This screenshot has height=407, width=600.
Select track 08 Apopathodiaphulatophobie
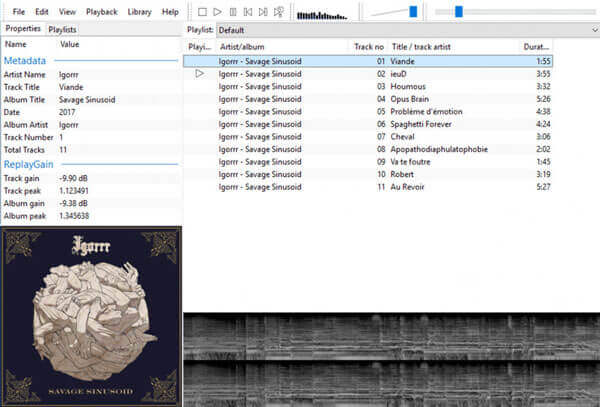coord(368,149)
